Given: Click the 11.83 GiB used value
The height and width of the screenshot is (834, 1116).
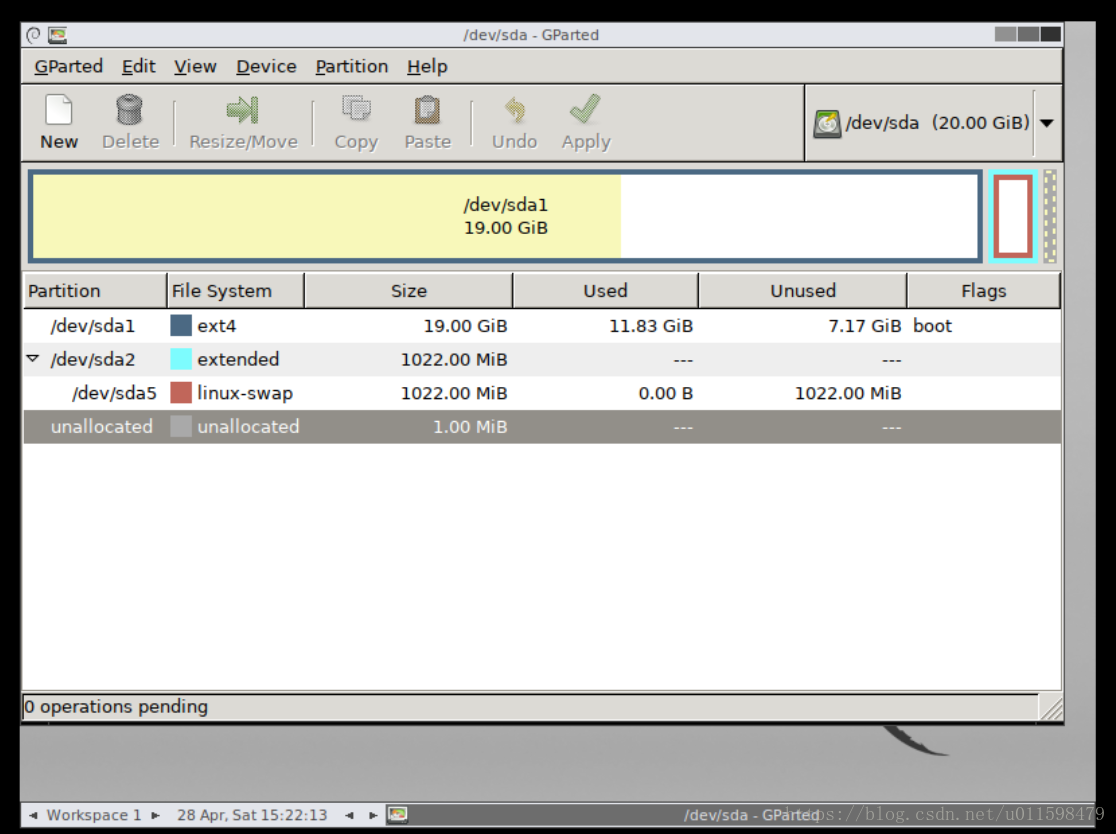Looking at the screenshot, I should click(x=651, y=325).
